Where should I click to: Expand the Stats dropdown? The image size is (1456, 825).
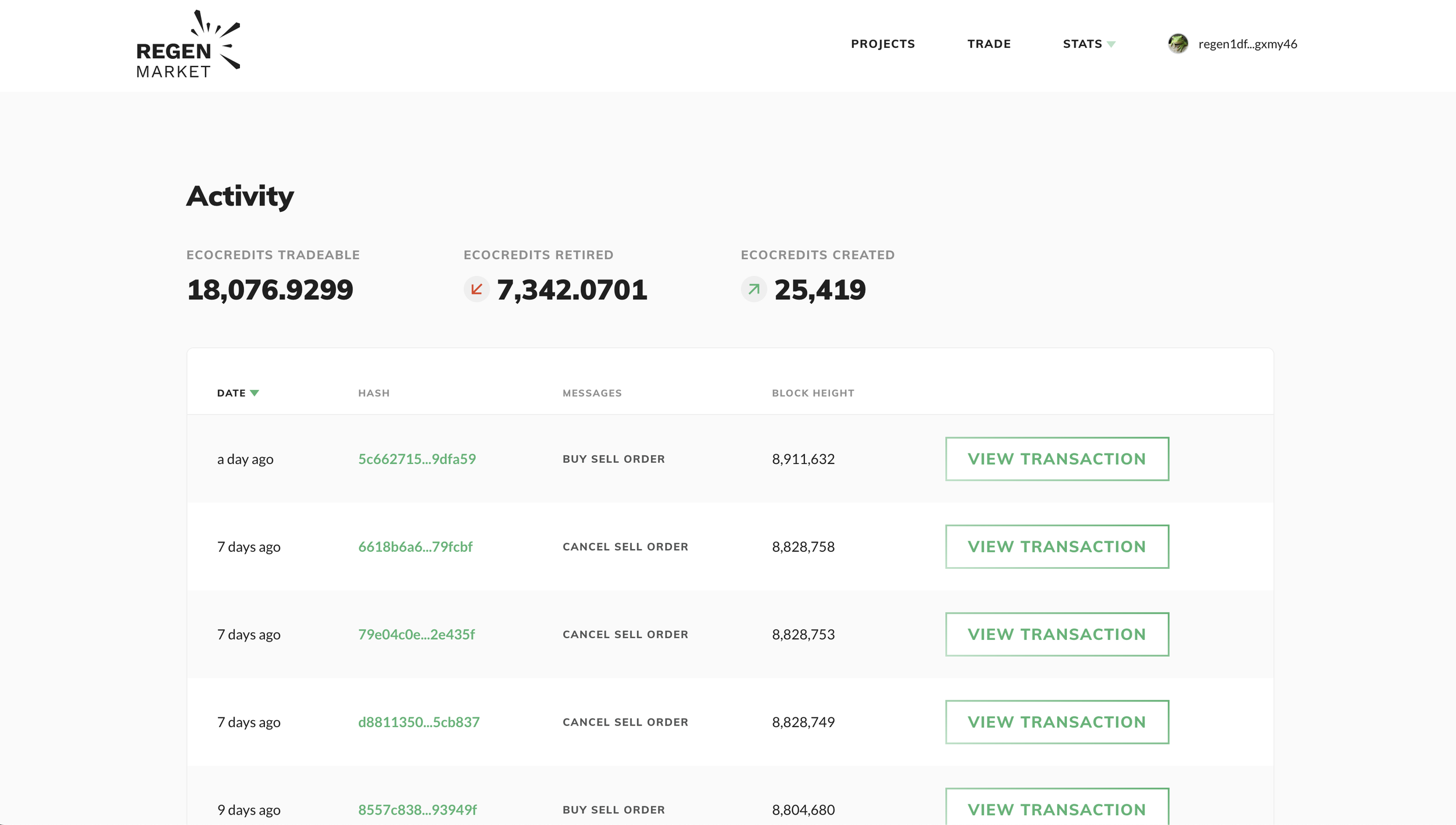coord(1089,44)
